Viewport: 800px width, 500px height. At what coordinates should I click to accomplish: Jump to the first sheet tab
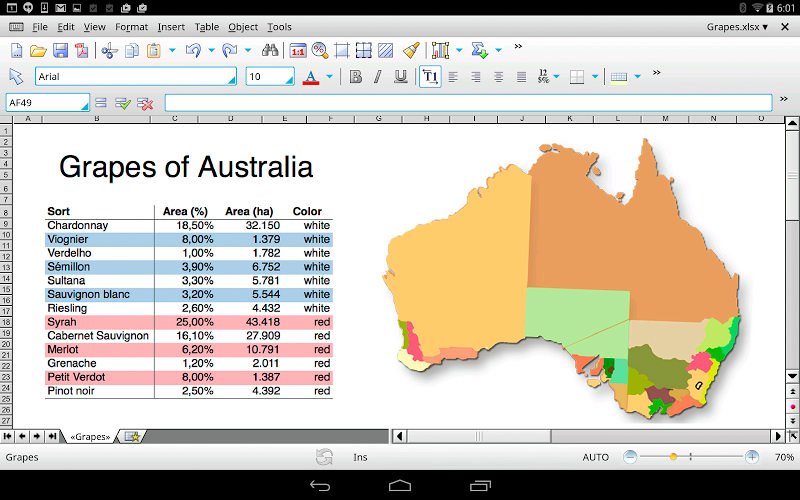point(8,436)
